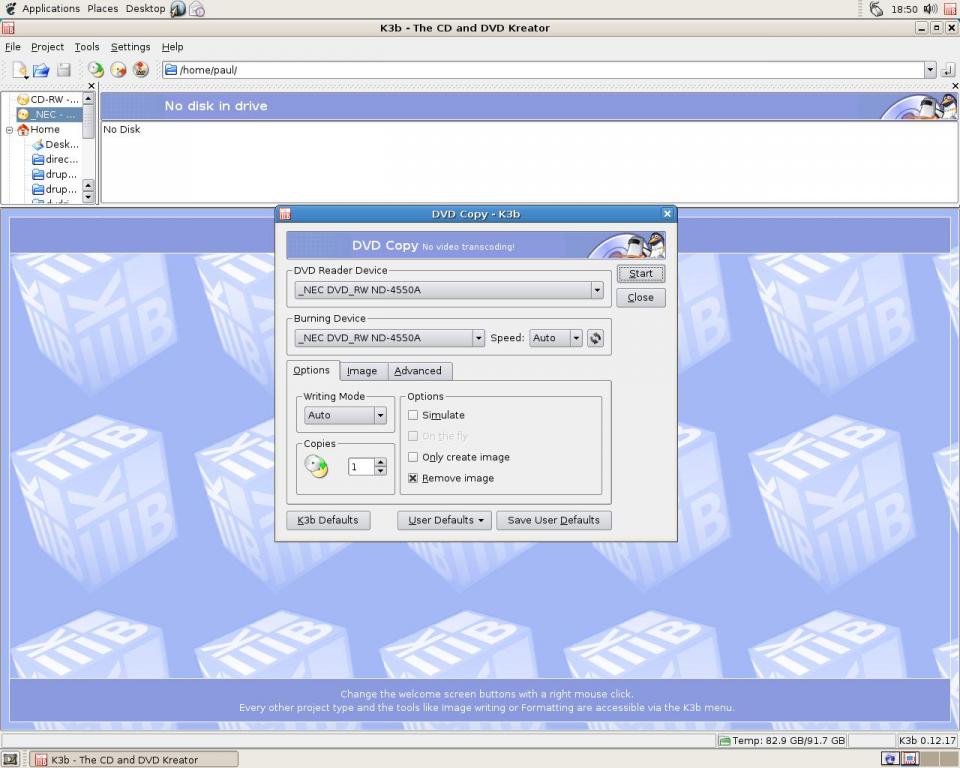The width and height of the screenshot is (960, 768).
Task: Click the Close button in DVD Copy dialog
Action: (640, 298)
